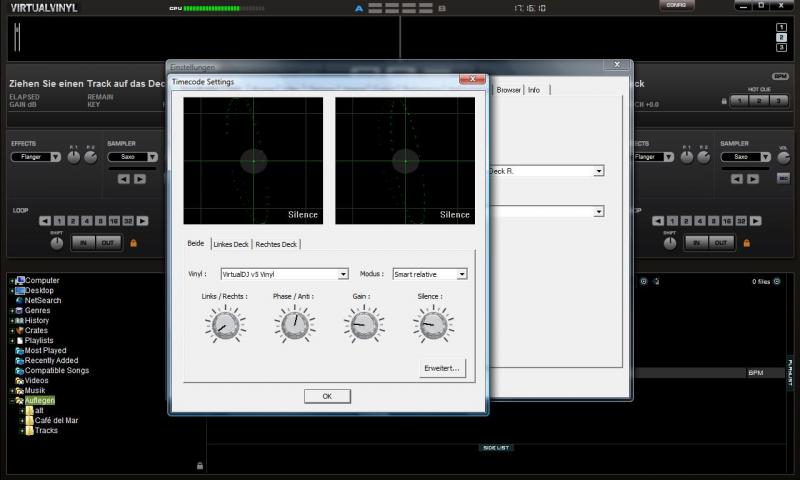Click left deck loop OUT button
800x480 pixels.
(108, 243)
